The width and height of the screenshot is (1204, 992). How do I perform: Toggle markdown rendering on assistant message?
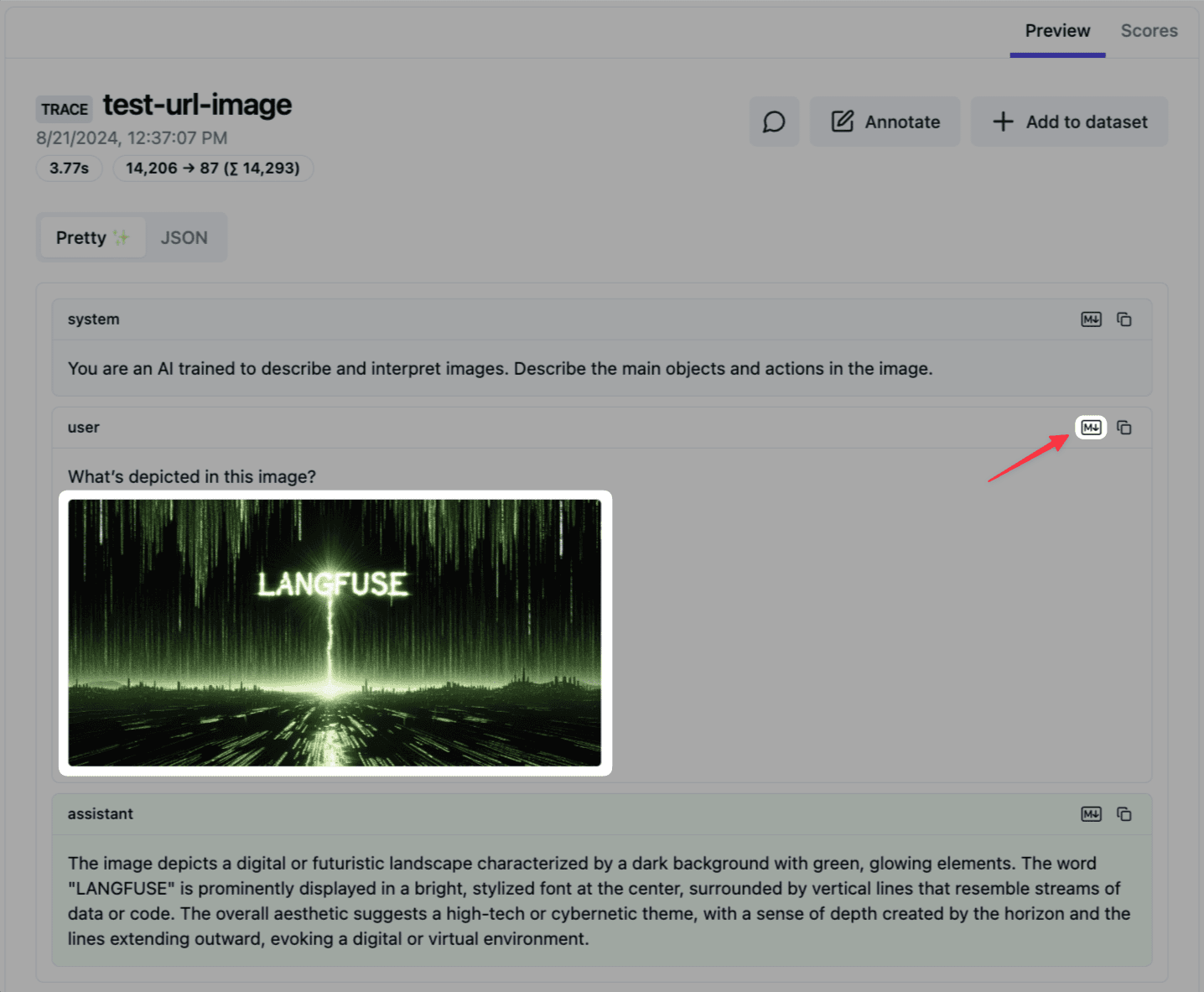(x=1091, y=814)
